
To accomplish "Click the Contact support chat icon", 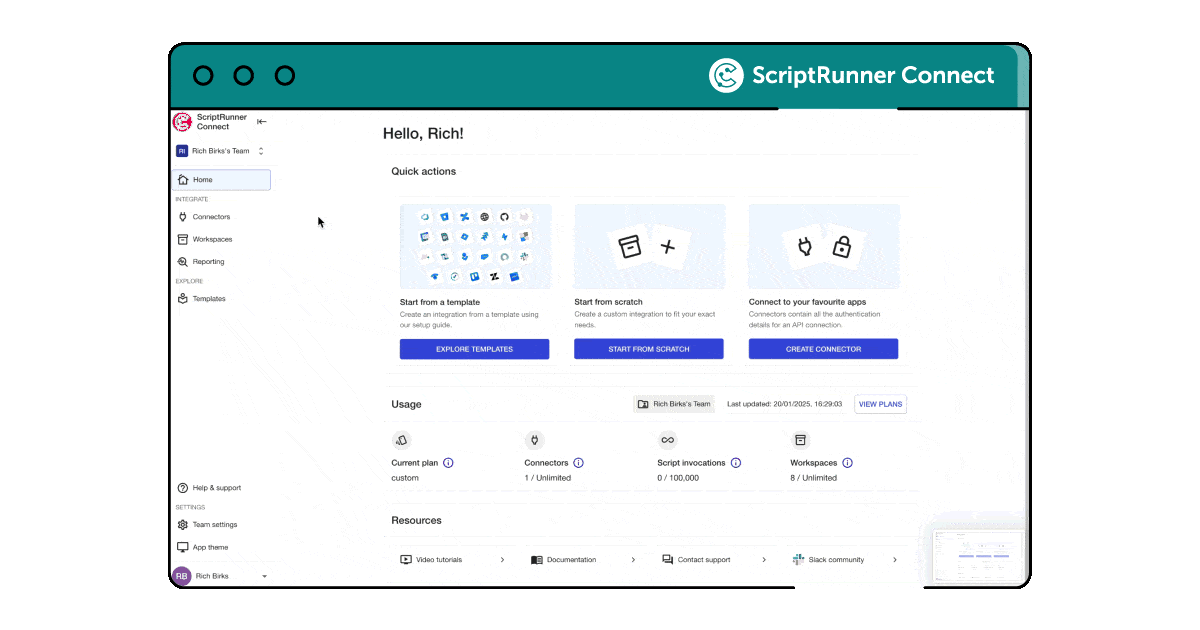I will pyautogui.click(x=667, y=560).
